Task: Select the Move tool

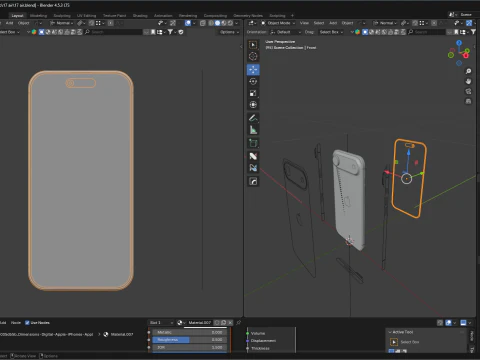Action: 253,69
